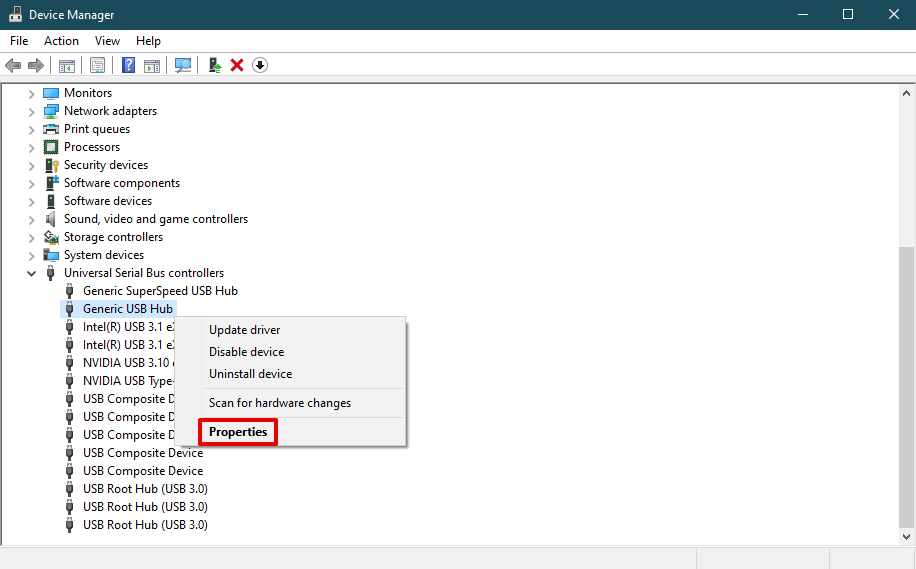Image resolution: width=916 pixels, height=569 pixels.
Task: Expand the Security devices category
Action: tap(32, 166)
